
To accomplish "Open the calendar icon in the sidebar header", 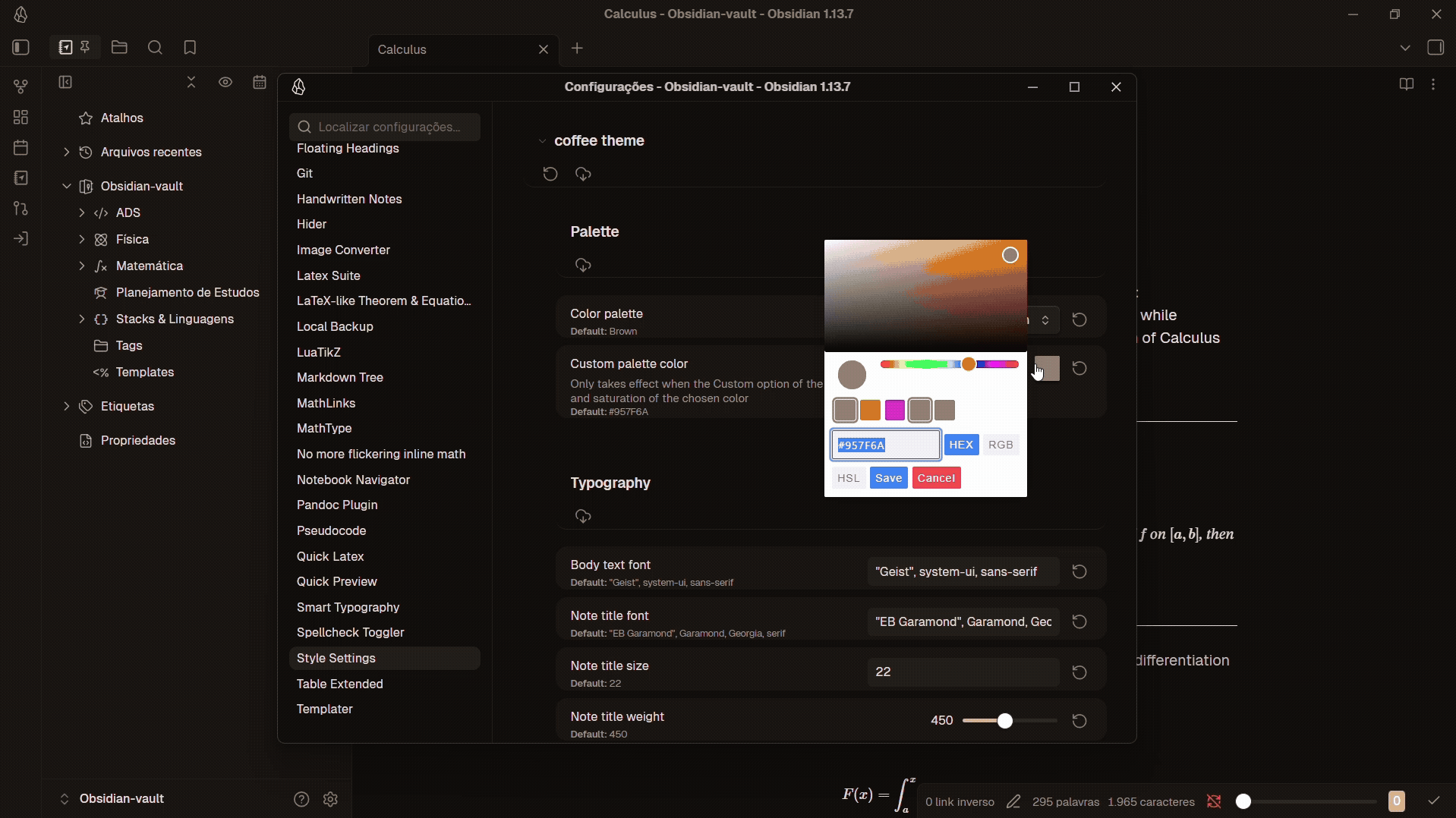I will [x=260, y=82].
